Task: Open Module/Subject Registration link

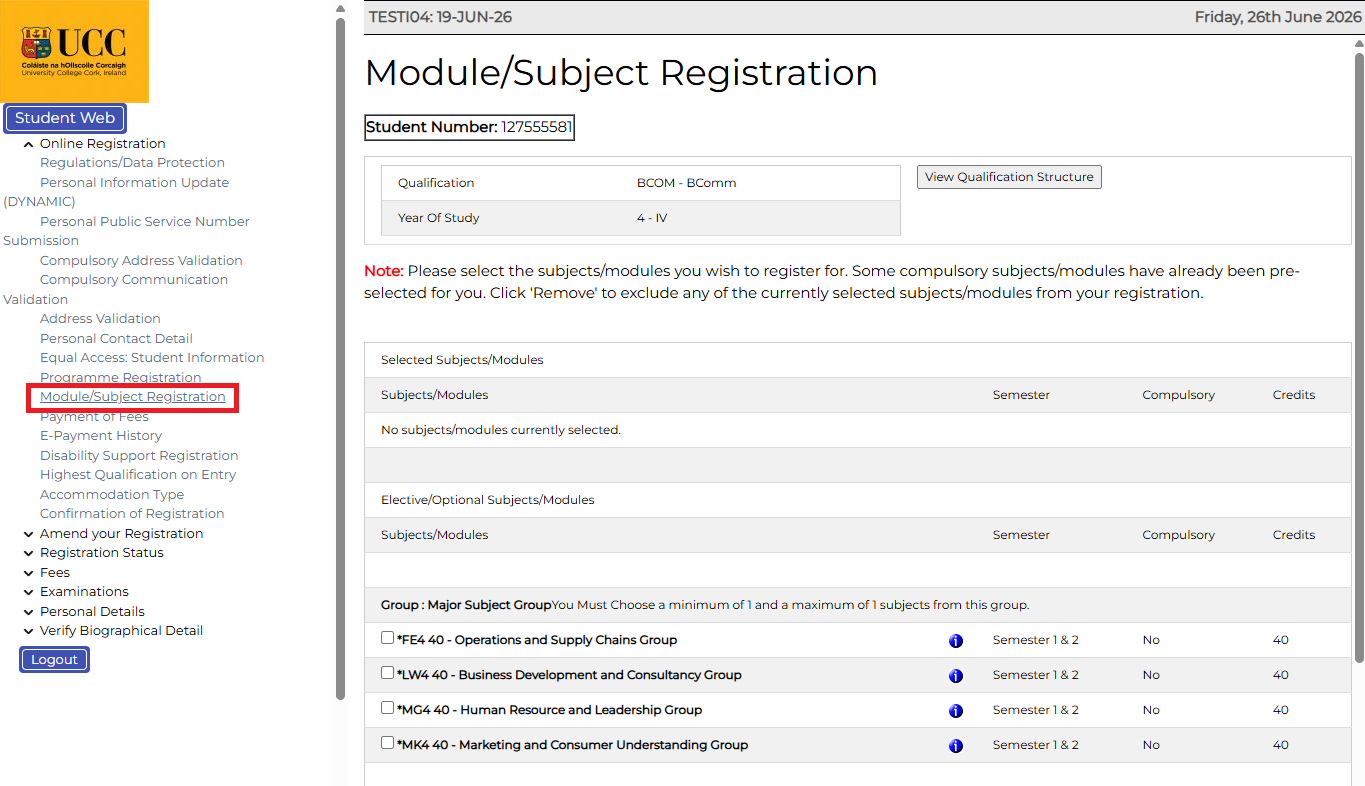Action: (133, 397)
